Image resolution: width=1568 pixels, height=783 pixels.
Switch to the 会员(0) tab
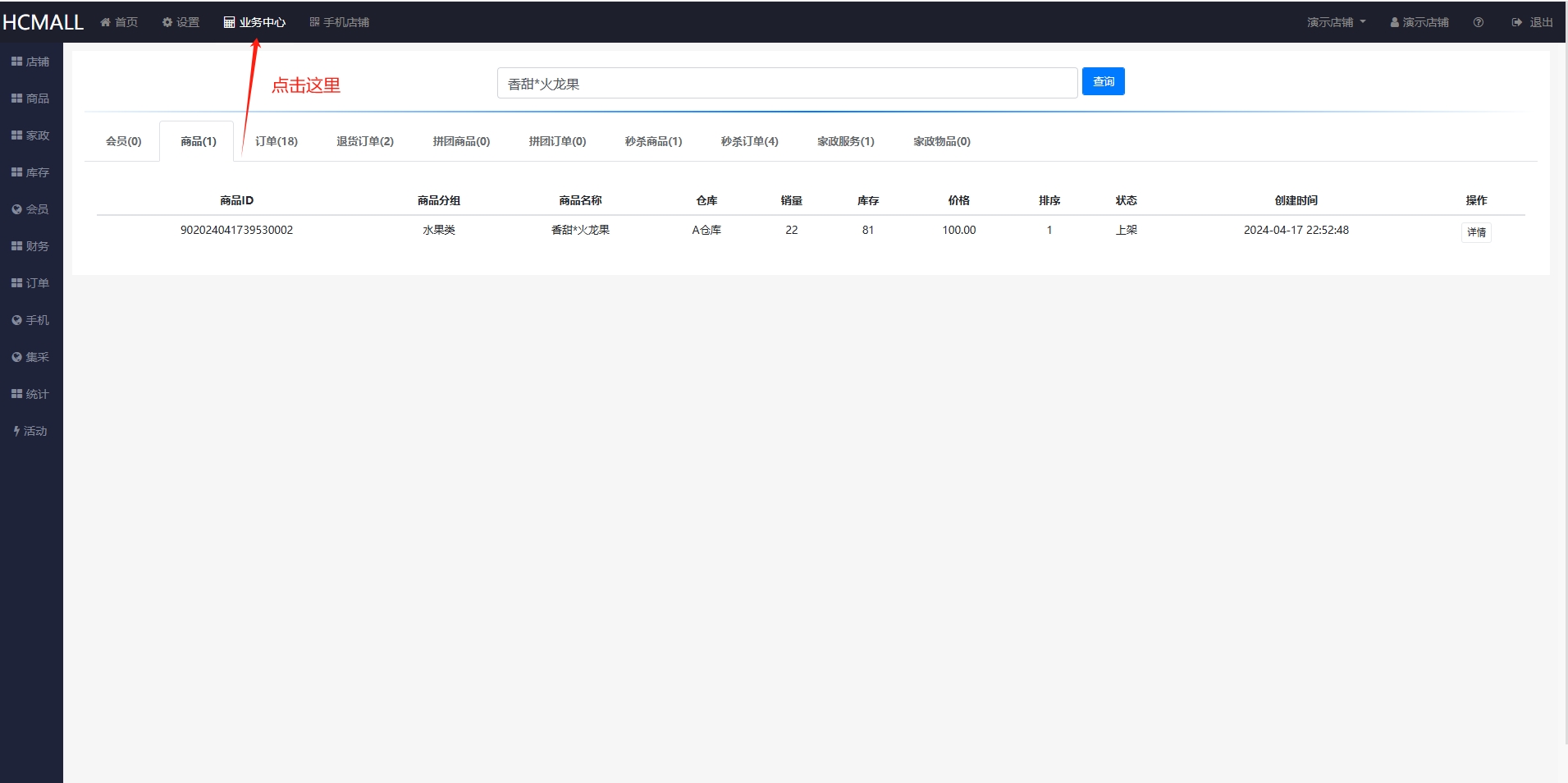pos(123,141)
